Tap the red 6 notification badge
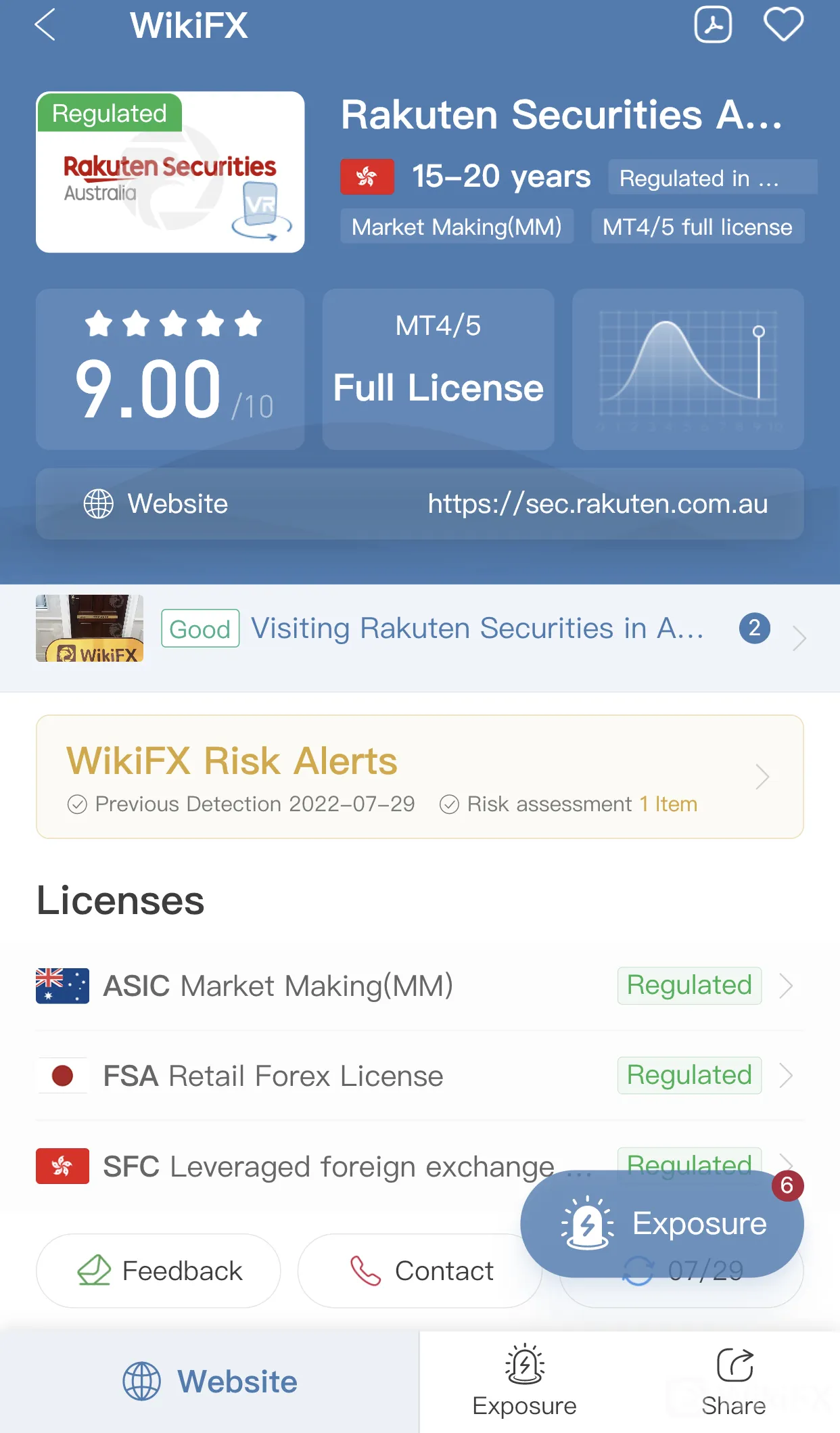 click(787, 1185)
